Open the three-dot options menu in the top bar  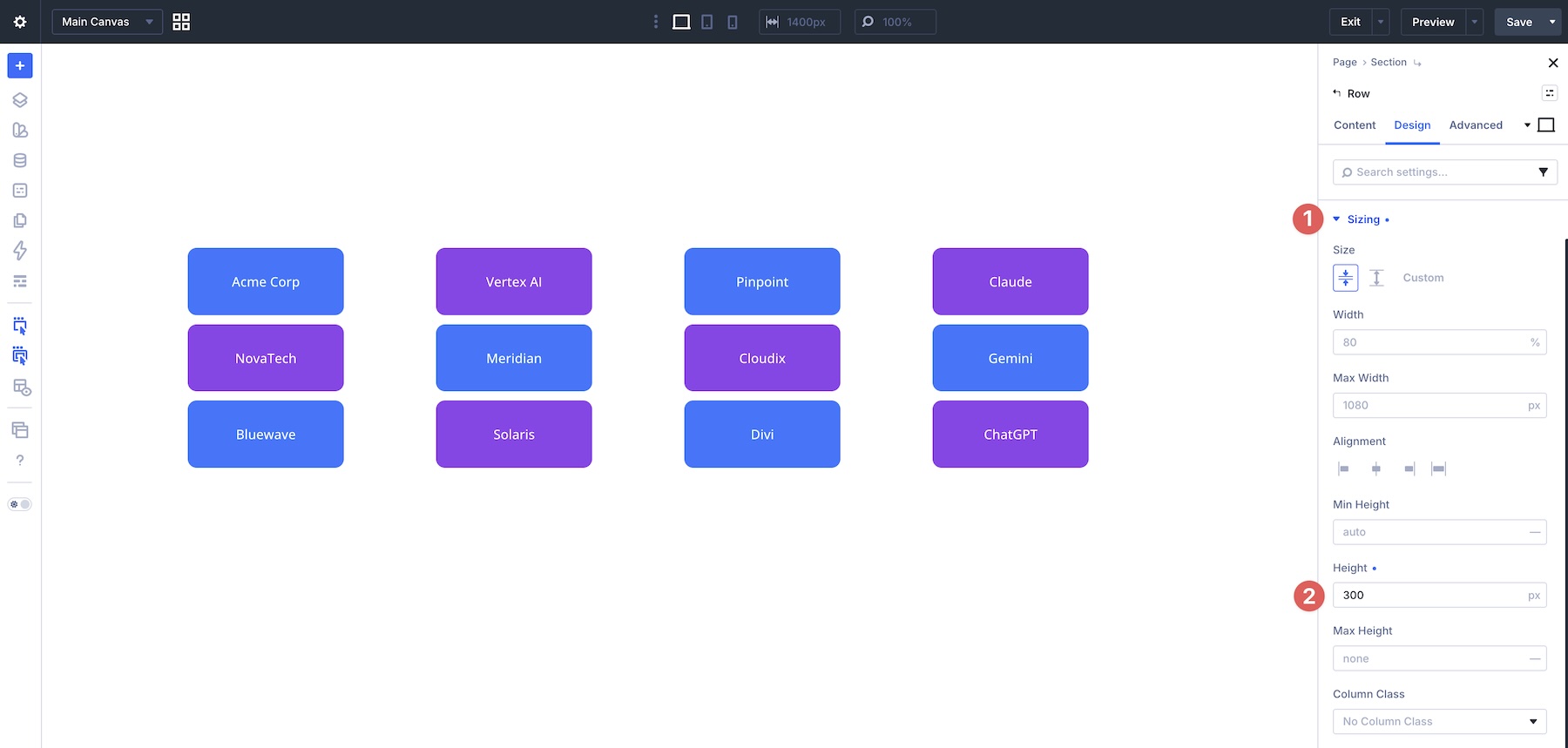[656, 22]
